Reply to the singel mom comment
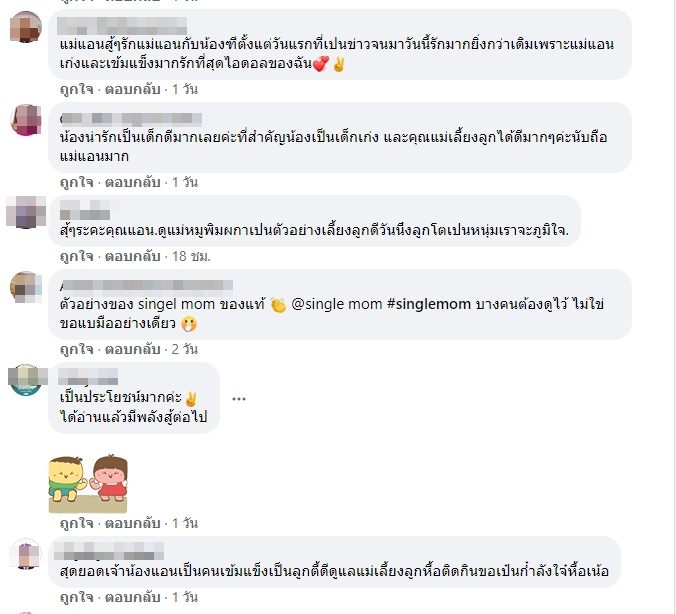The height and width of the screenshot is (614, 676). 133,349
